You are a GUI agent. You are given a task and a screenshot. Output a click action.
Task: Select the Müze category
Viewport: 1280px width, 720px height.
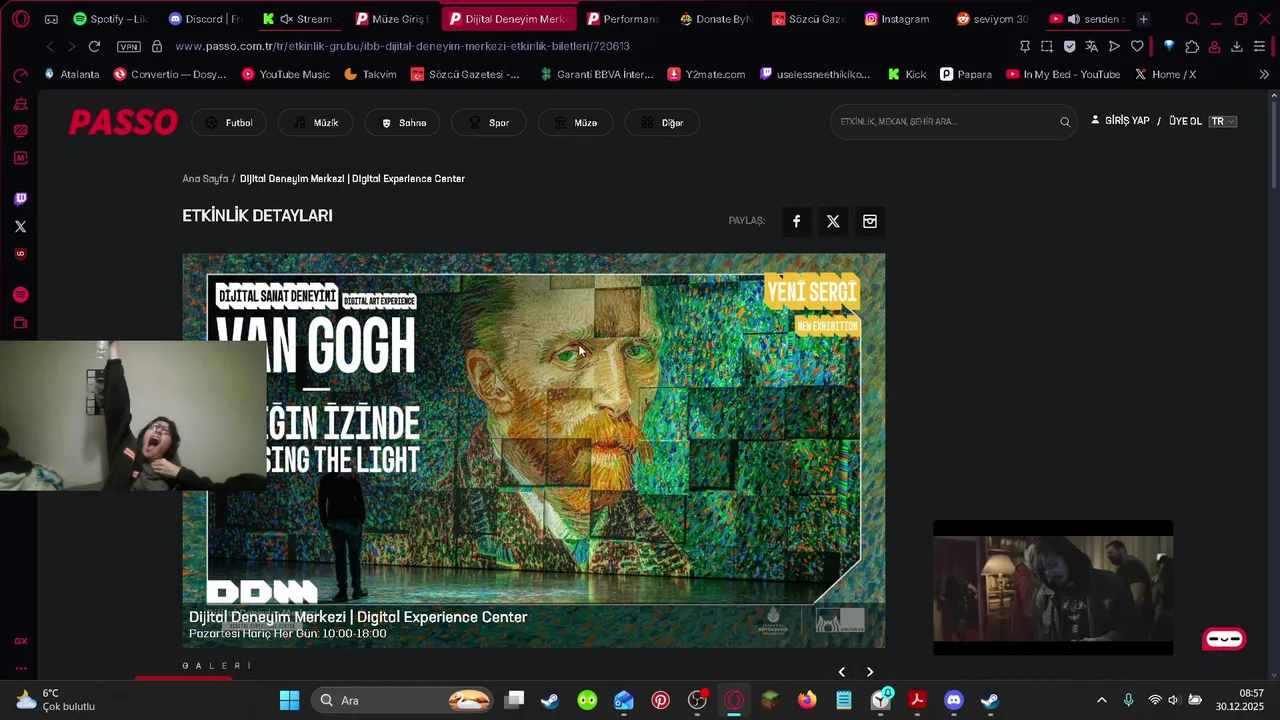pyautogui.click(x=575, y=123)
